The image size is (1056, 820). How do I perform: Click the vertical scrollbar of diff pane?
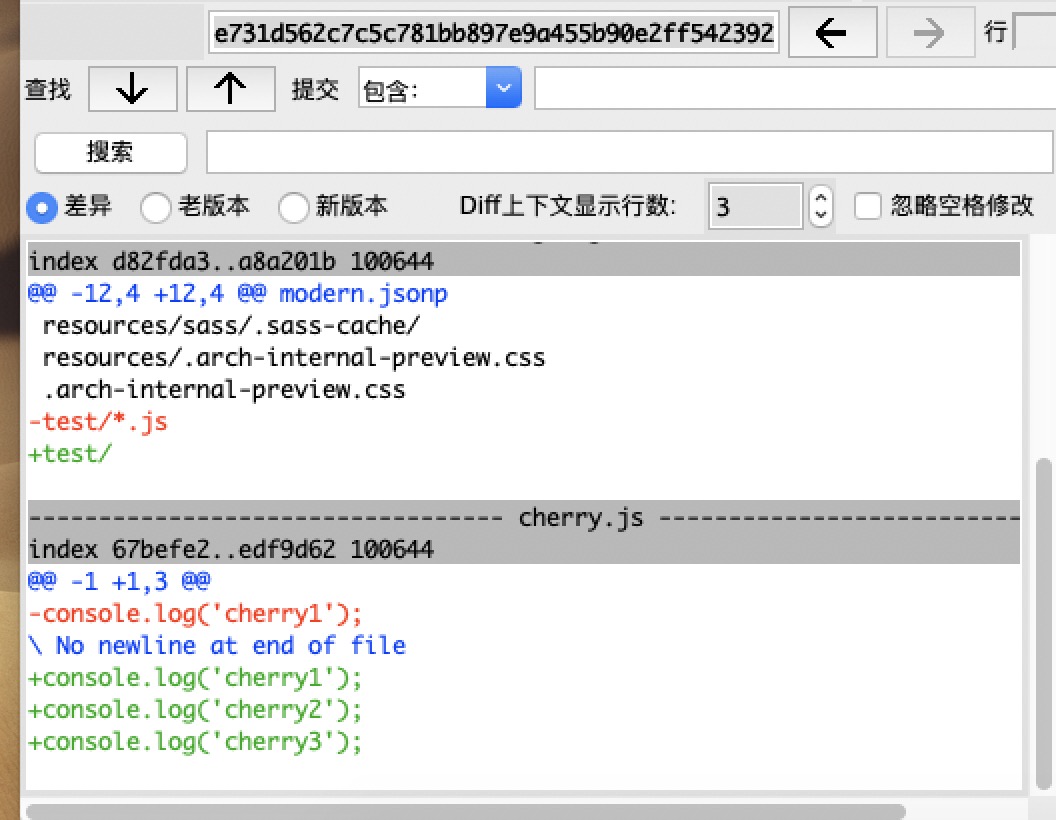click(1043, 623)
